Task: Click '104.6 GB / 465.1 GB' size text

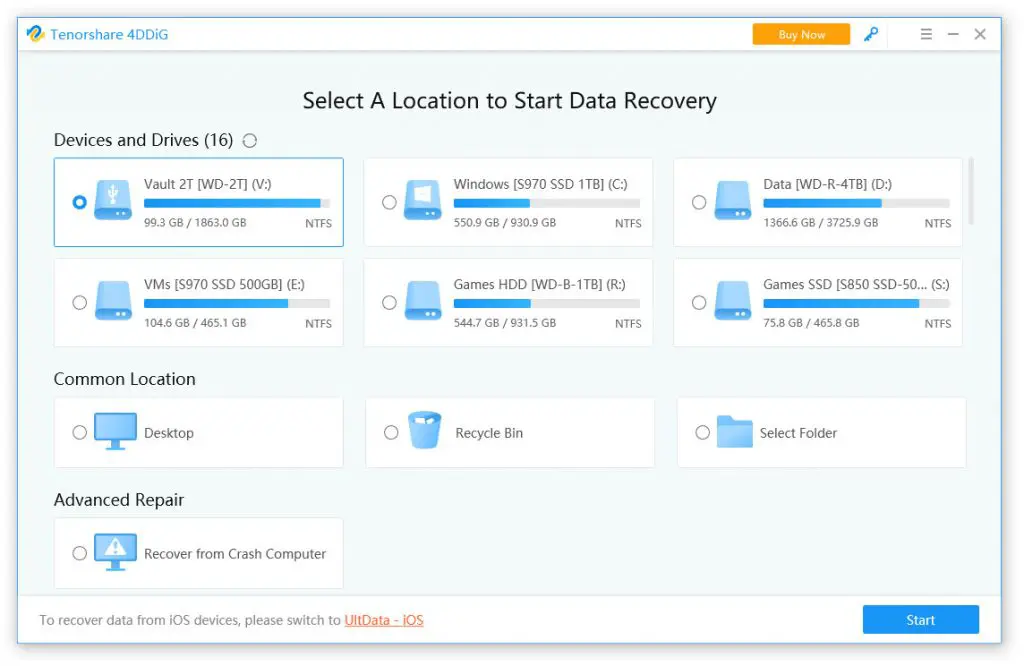Action: click(195, 323)
